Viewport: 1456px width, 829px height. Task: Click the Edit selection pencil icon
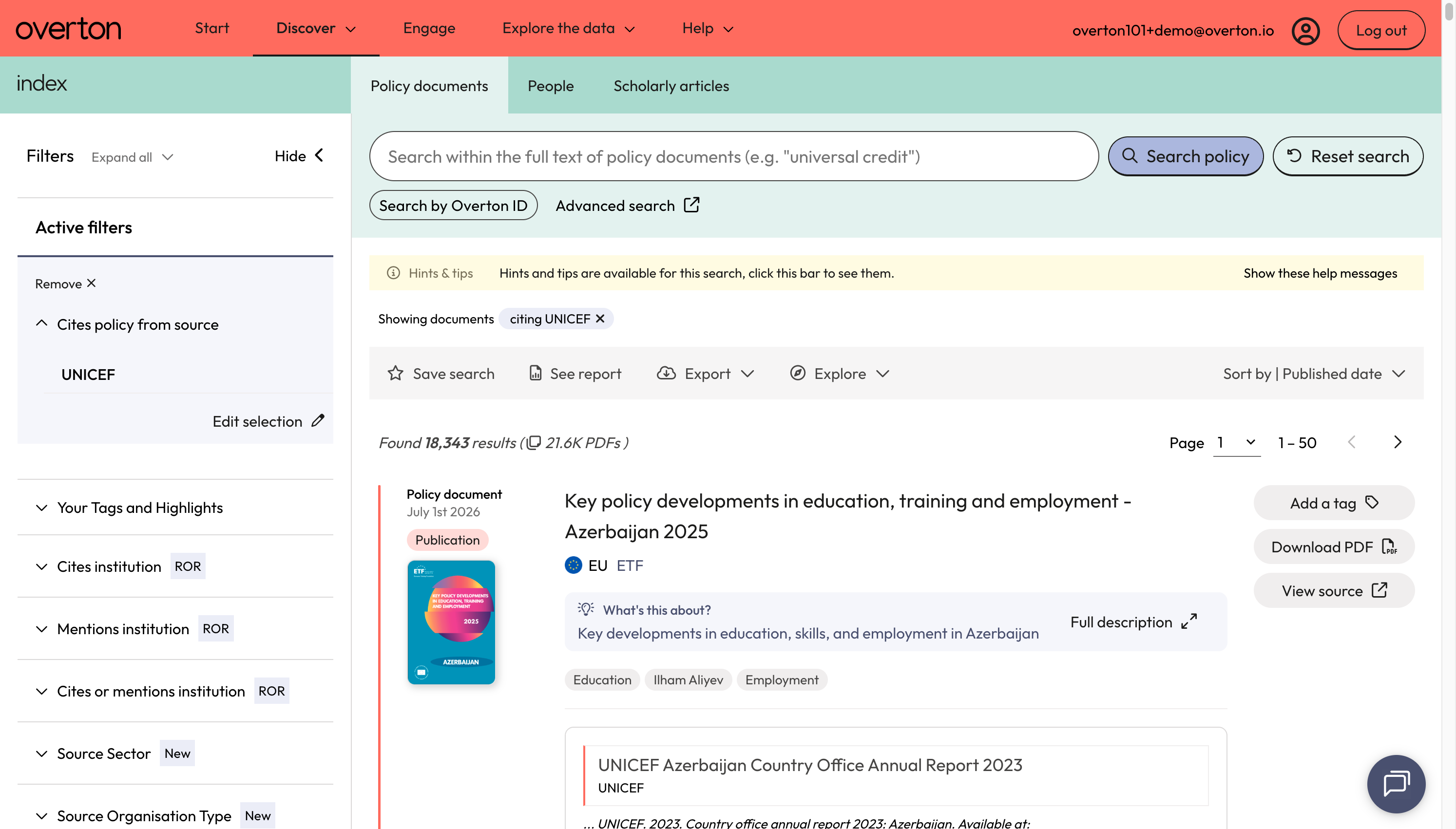click(318, 421)
